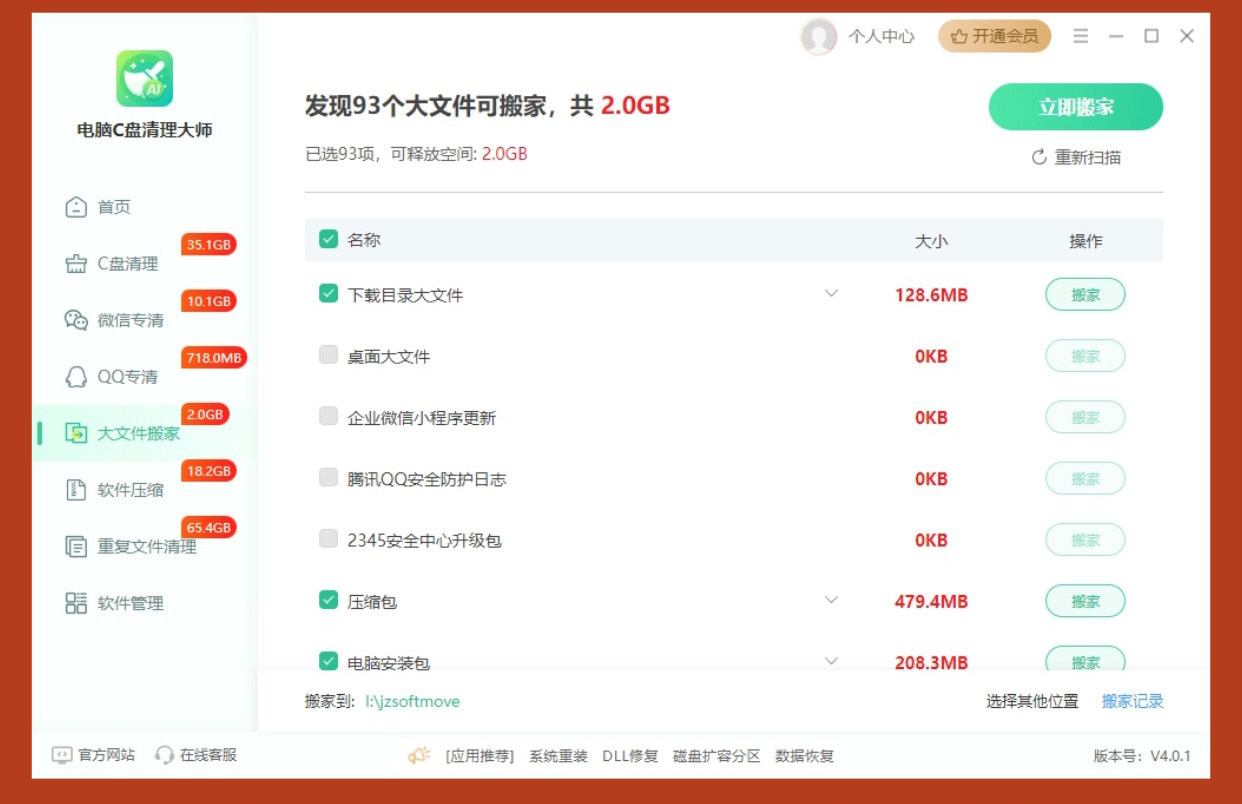Uncheck the 压缩包 checkbox

[328, 600]
